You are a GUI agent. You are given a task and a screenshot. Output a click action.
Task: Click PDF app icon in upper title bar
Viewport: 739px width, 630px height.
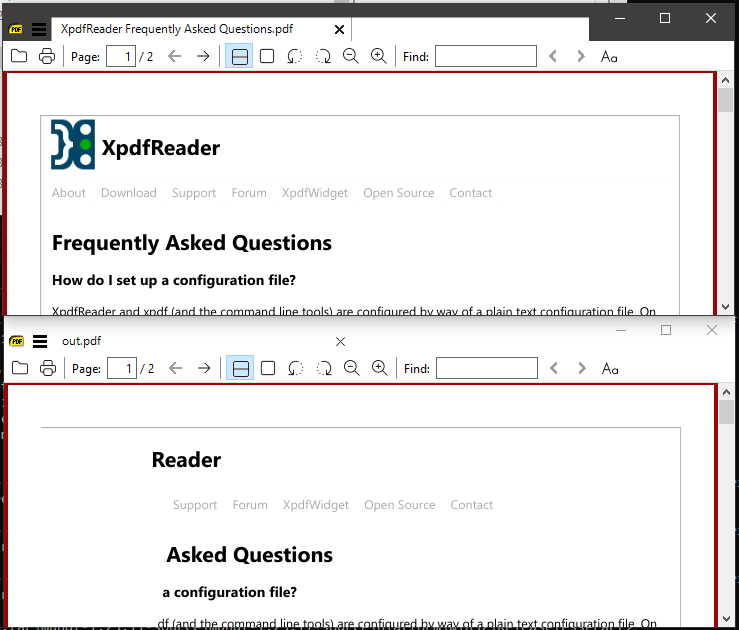tap(16, 29)
